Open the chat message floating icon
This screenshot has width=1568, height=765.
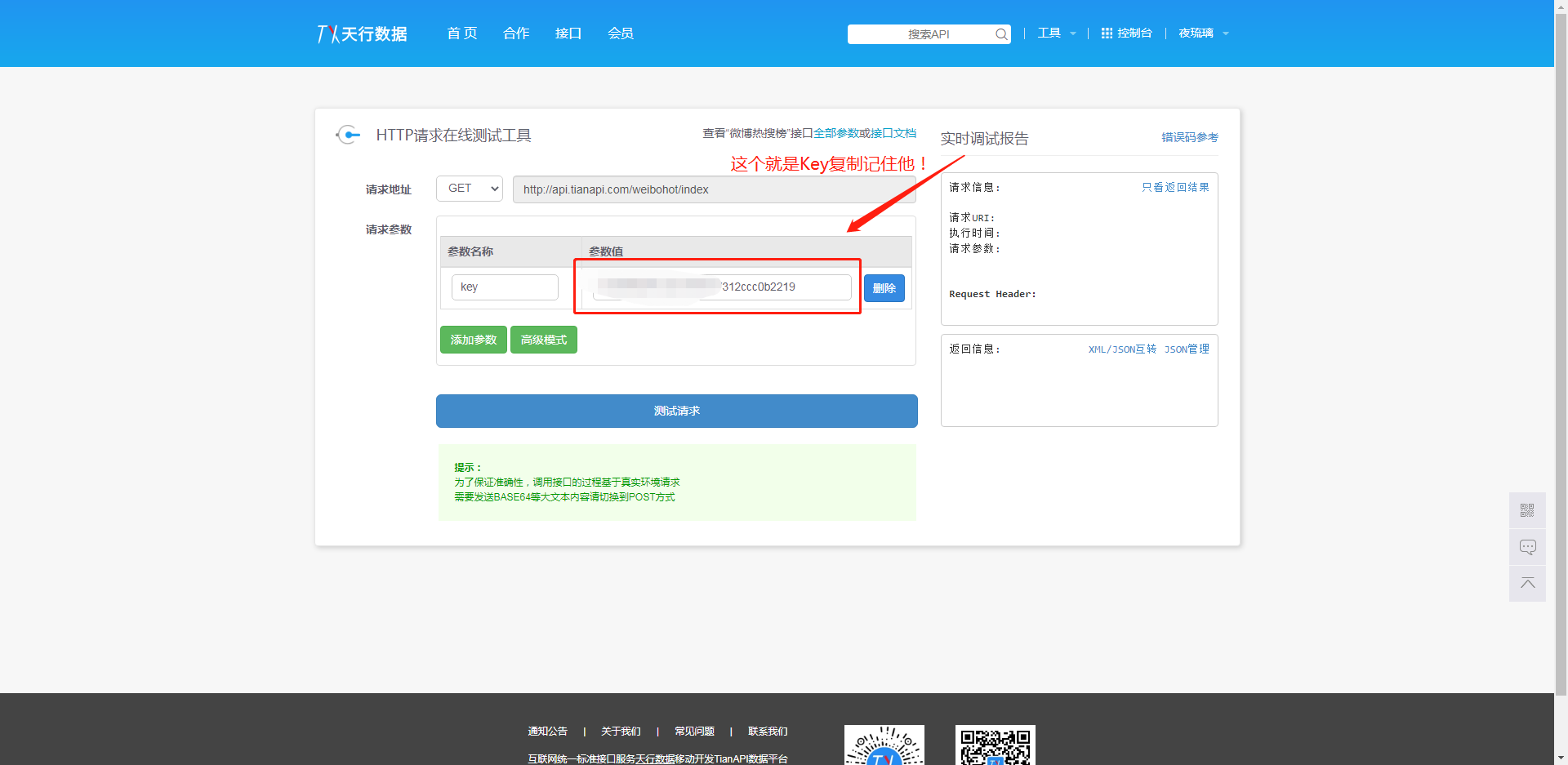coord(1527,547)
